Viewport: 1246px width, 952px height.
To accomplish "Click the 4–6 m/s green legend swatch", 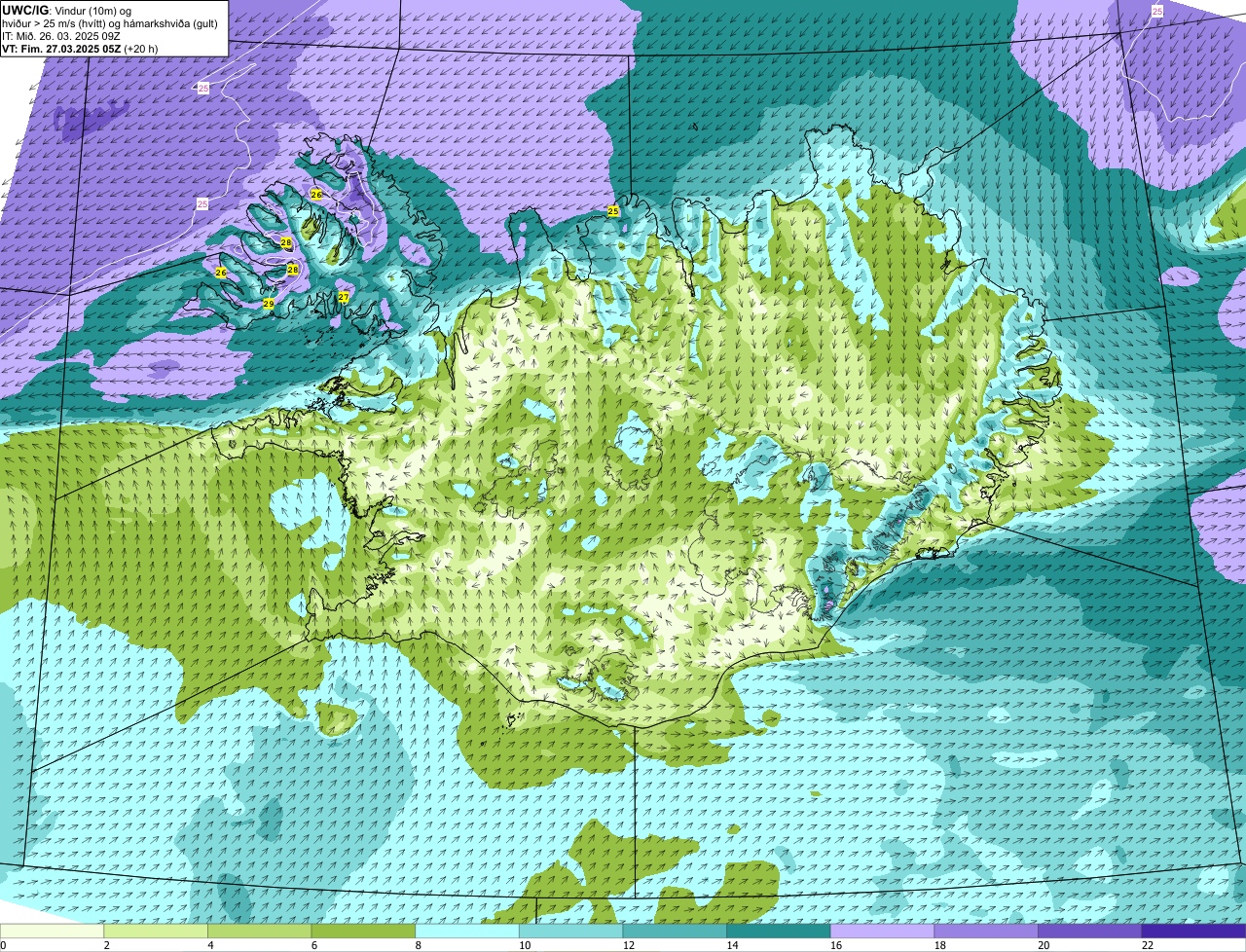I will pos(259,931).
